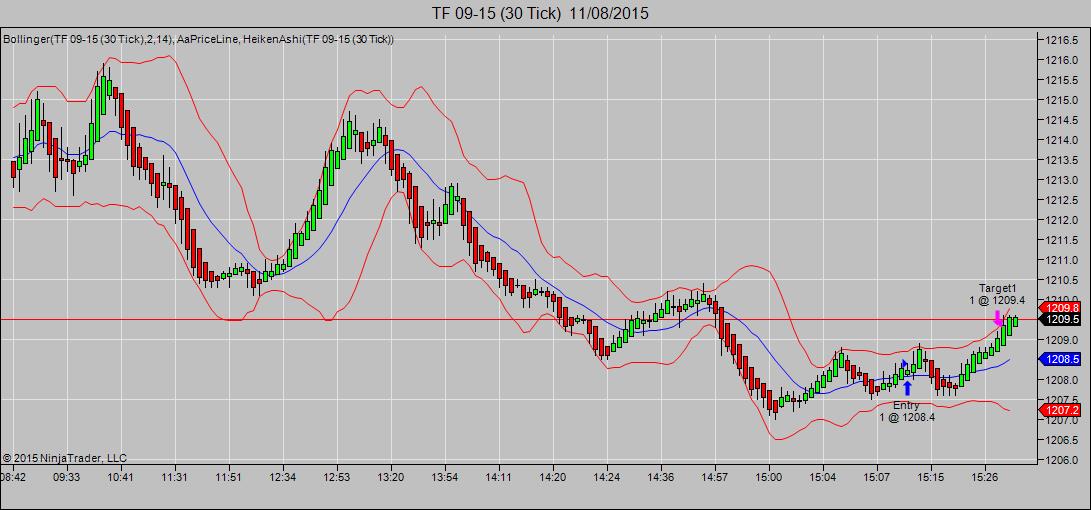Click the magenta Target1 down-arrow marker

click(x=998, y=319)
